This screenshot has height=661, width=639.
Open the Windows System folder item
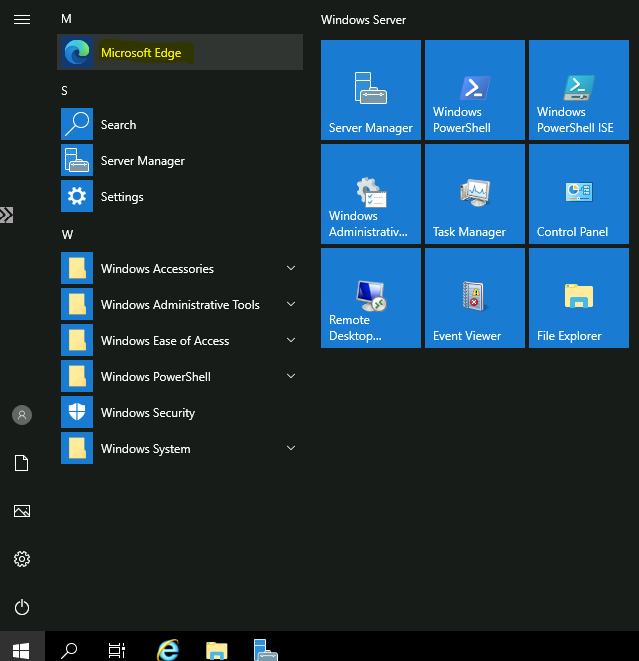click(x=180, y=449)
